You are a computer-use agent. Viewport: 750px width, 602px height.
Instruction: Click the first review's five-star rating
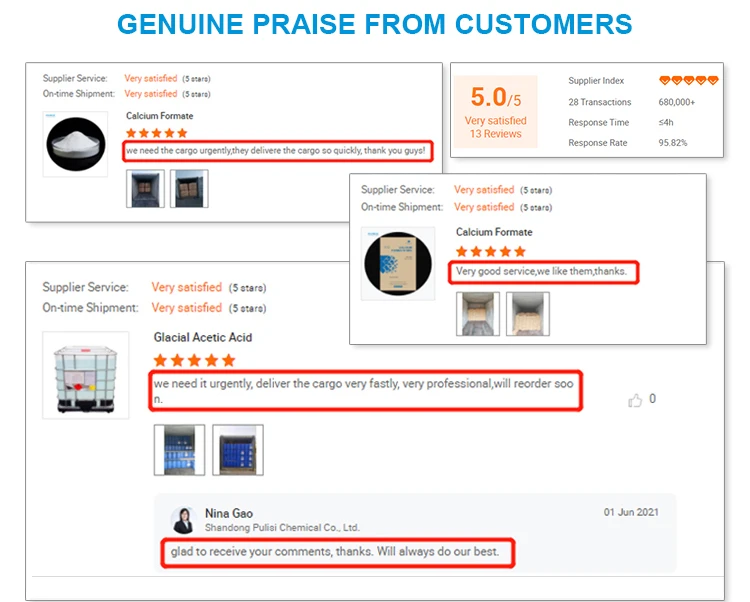point(156,133)
